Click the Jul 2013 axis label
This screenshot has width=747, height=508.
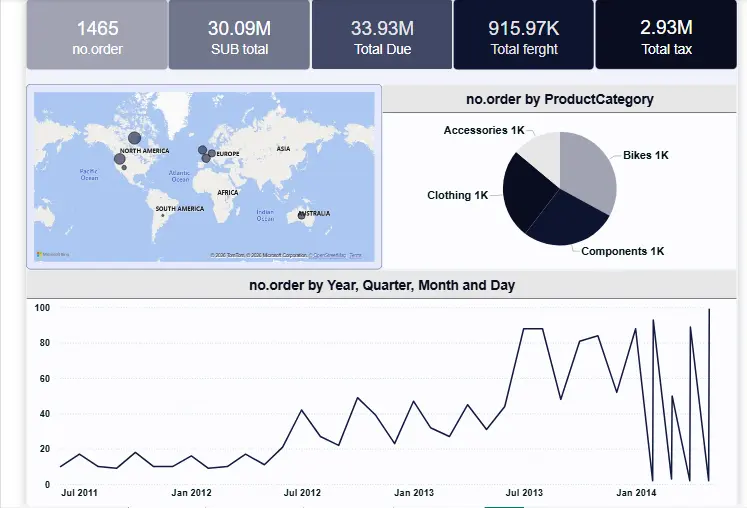(524, 493)
